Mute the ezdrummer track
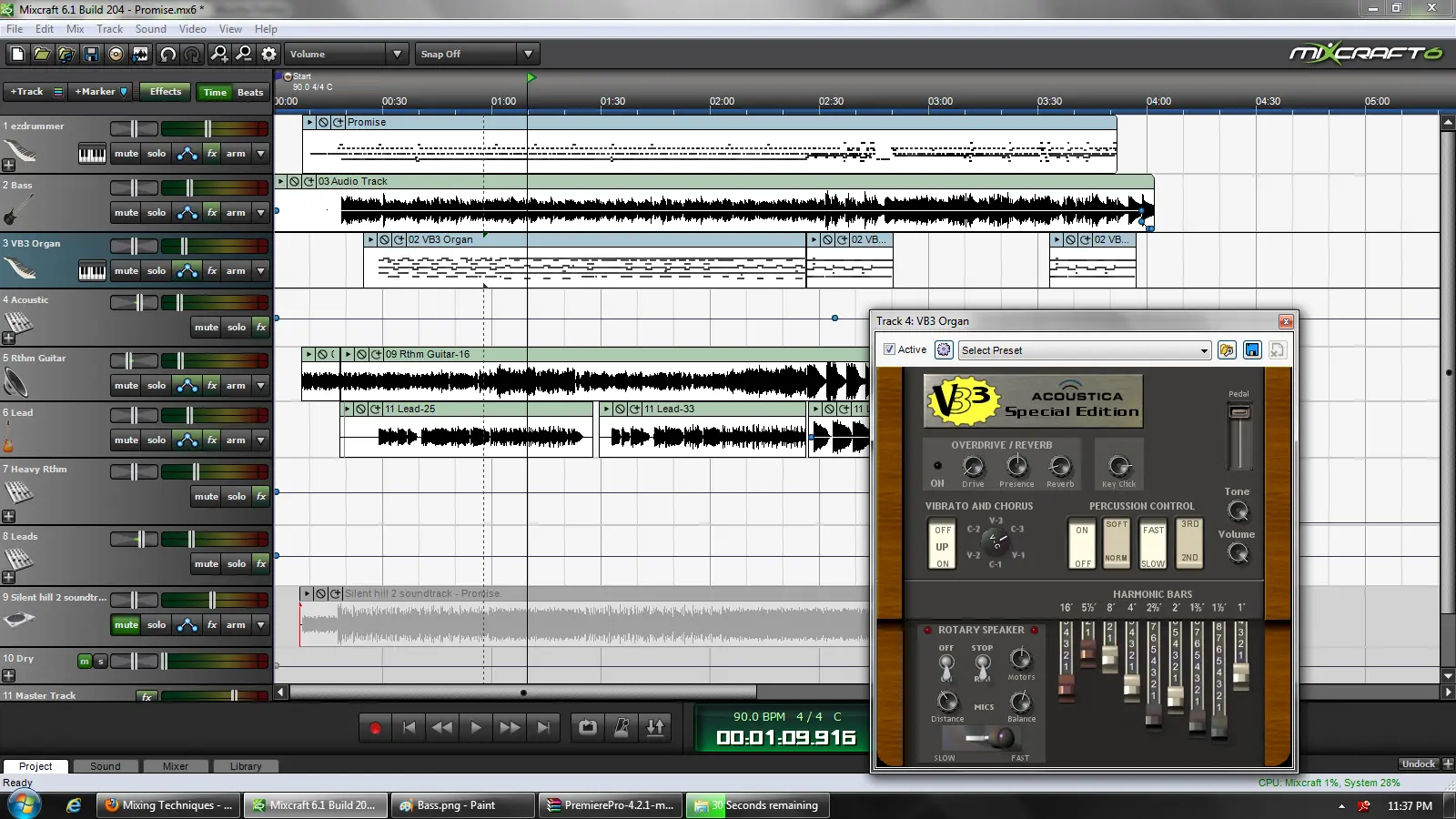 pyautogui.click(x=126, y=154)
